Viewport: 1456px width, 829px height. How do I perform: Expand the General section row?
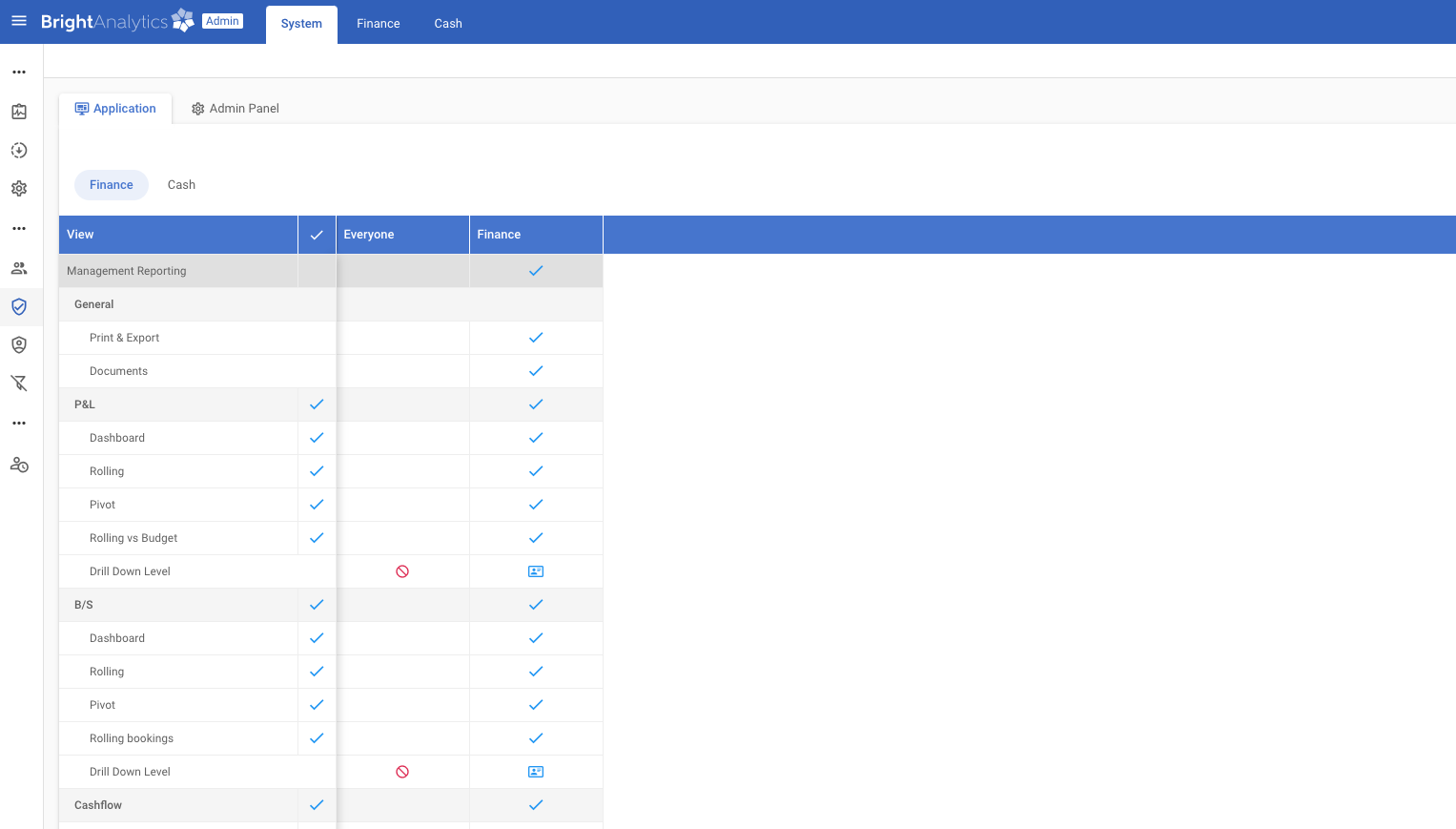(x=93, y=303)
